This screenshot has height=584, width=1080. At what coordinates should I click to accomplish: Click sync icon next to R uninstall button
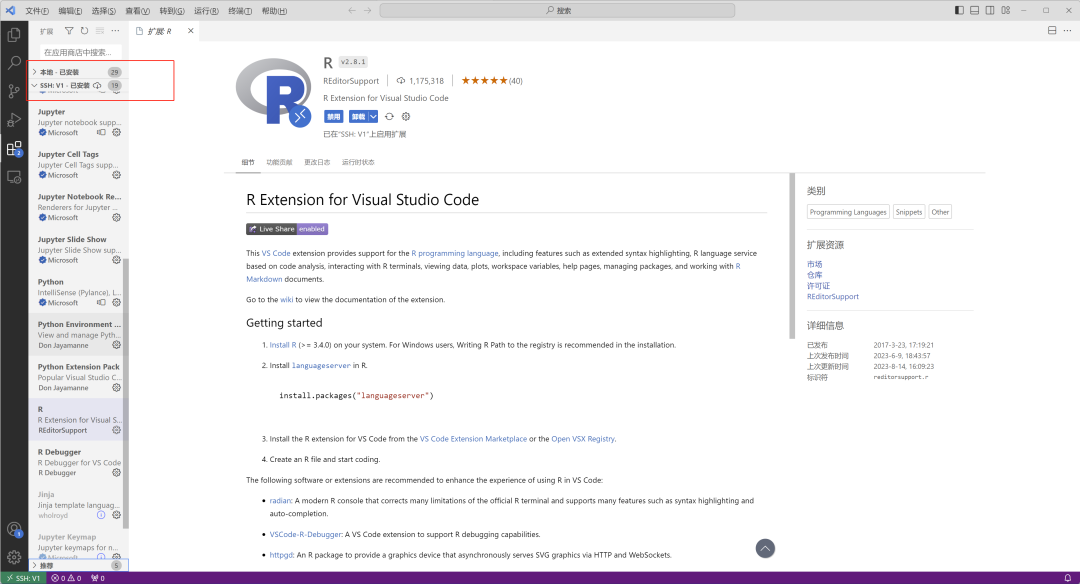coord(389,116)
